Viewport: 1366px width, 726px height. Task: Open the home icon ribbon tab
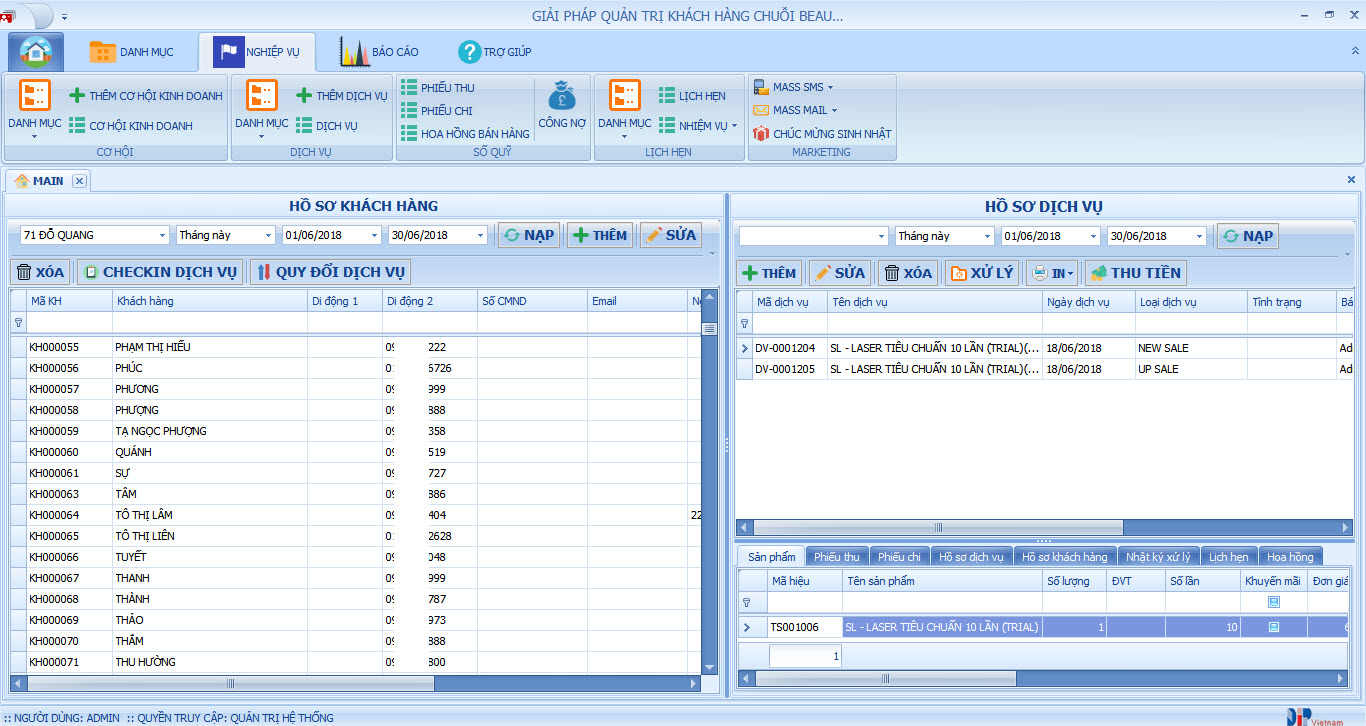click(36, 52)
